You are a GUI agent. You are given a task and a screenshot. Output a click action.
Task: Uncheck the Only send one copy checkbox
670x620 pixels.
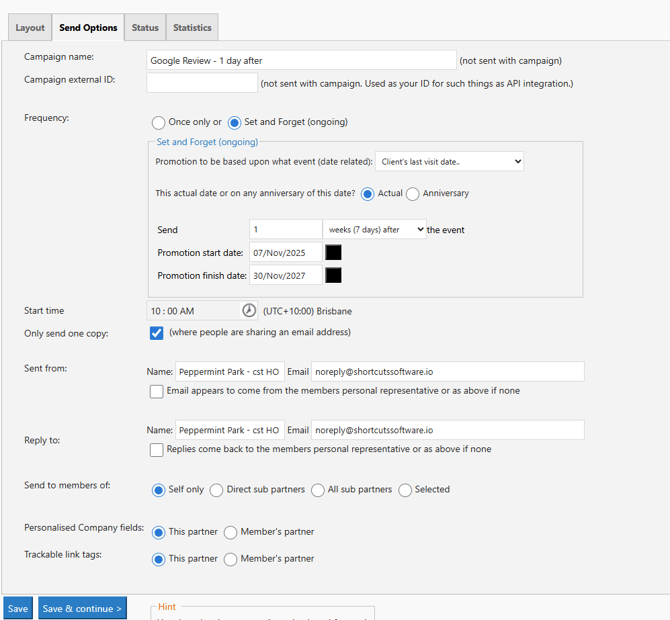156,333
